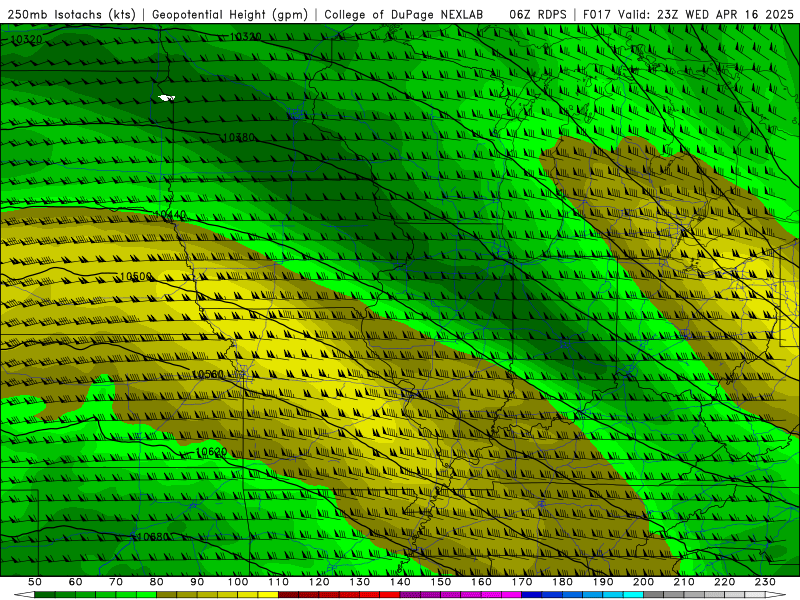Click the '06Z RDPS' model run label
This screenshot has width=800, height=600.
[538, 15]
